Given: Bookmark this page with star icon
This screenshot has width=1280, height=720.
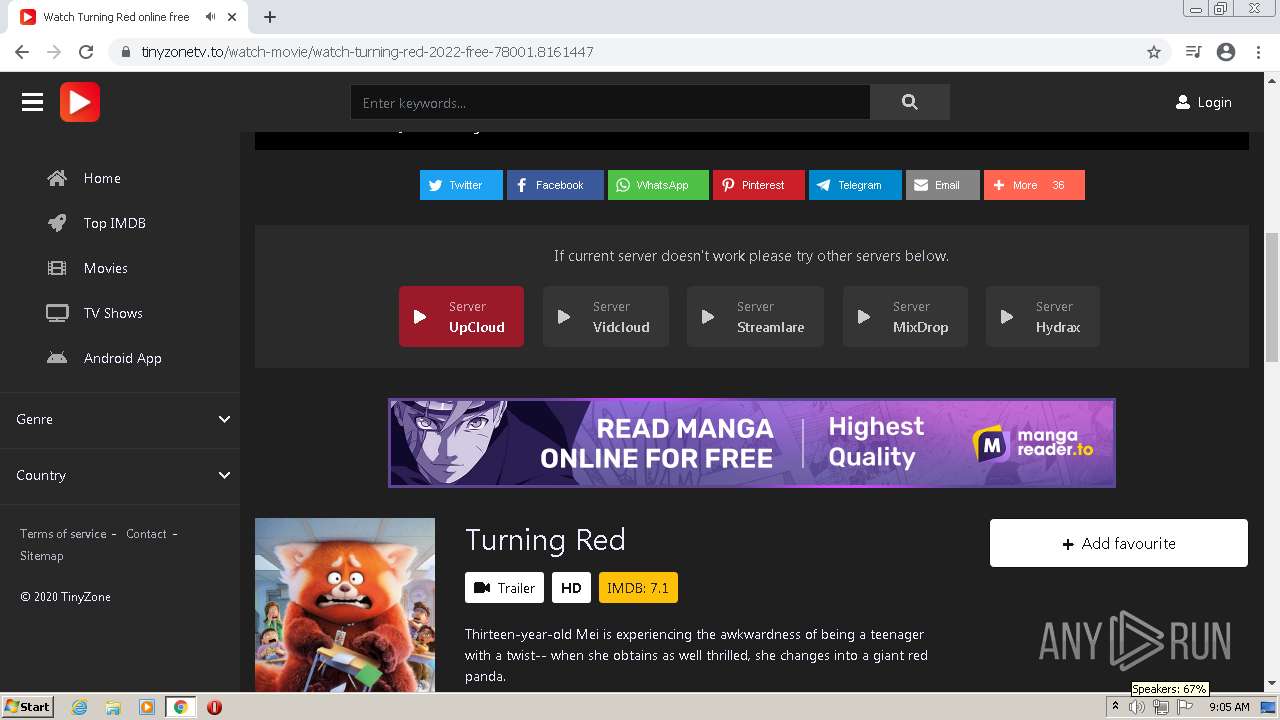Looking at the screenshot, I should (1154, 52).
